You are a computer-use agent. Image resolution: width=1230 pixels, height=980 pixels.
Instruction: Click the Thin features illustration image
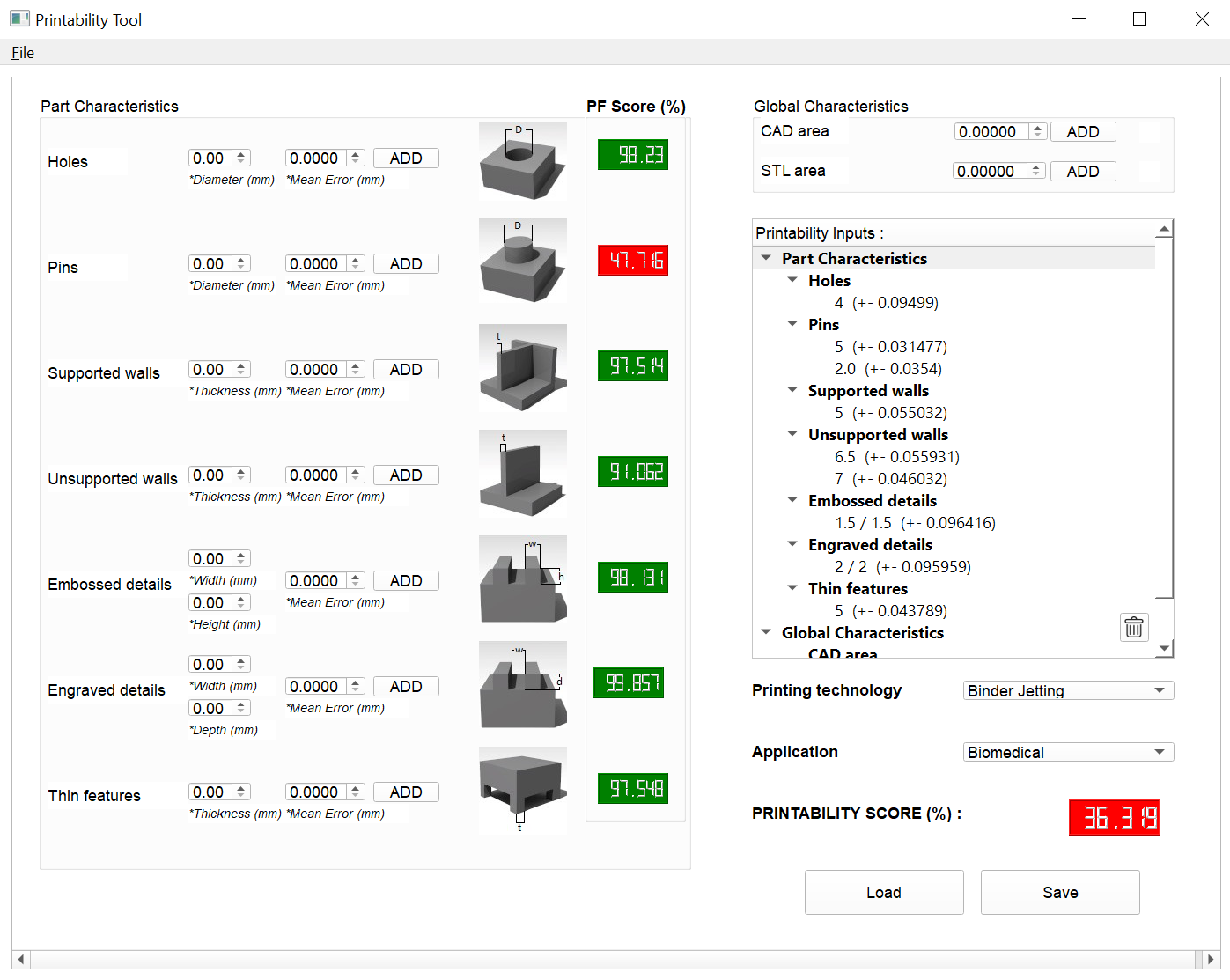click(523, 789)
